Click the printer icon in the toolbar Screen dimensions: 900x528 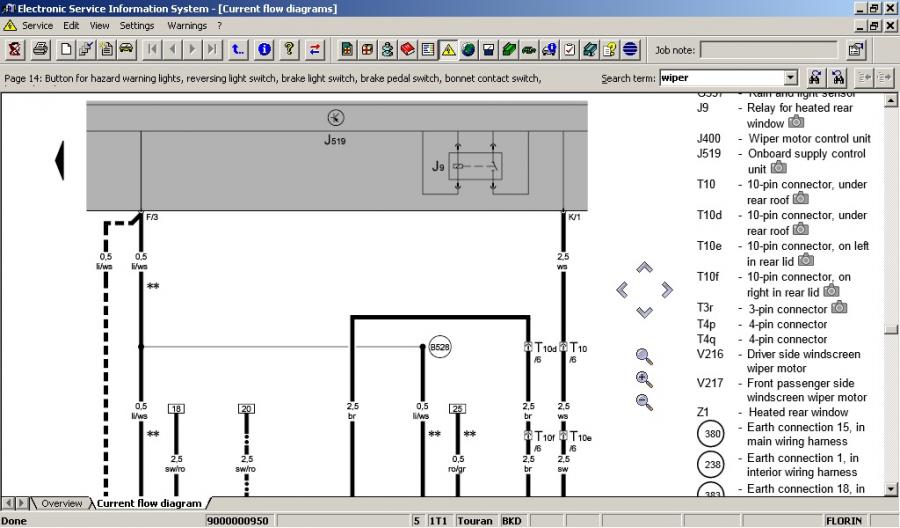coord(40,49)
